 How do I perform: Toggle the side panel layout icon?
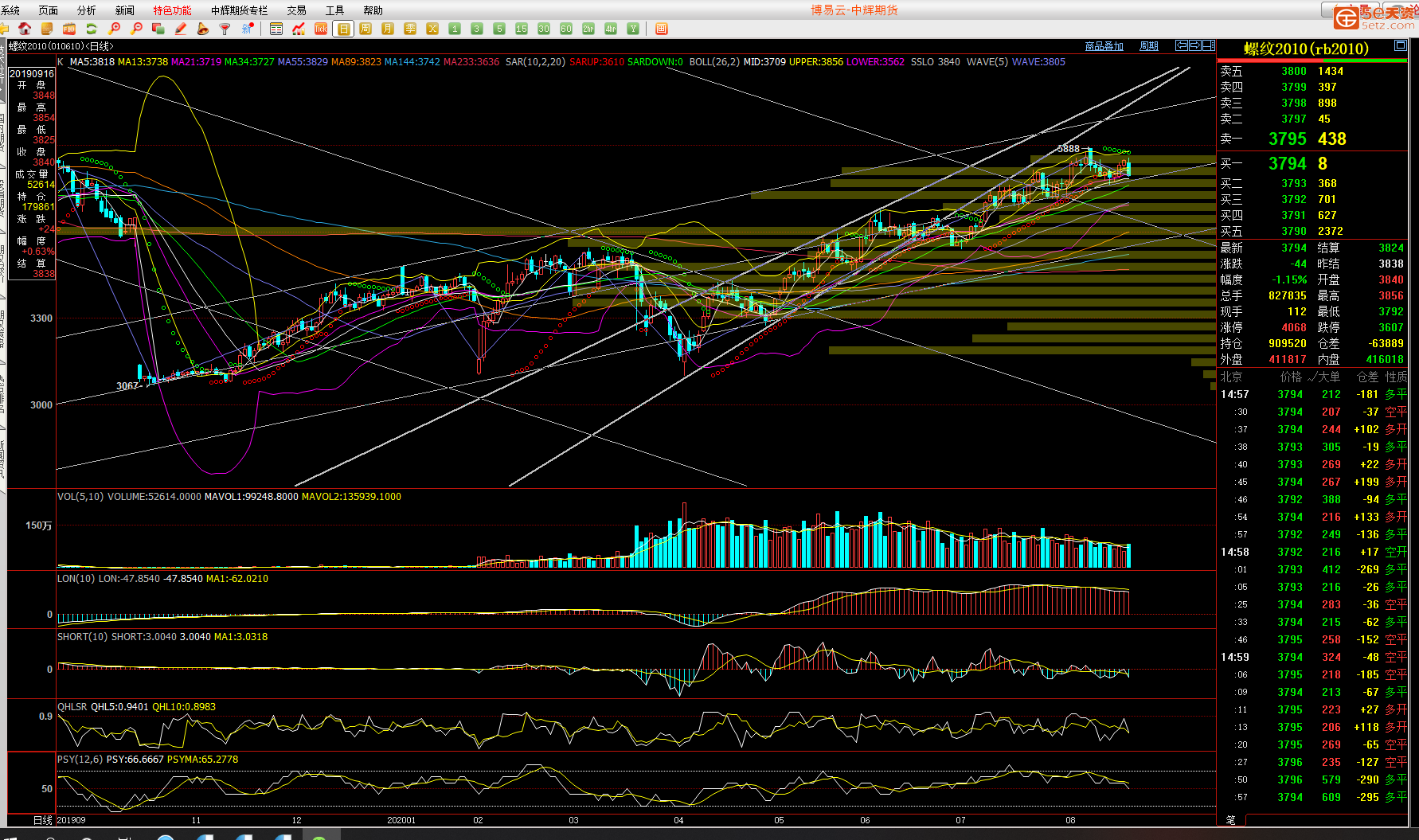click(x=1209, y=45)
